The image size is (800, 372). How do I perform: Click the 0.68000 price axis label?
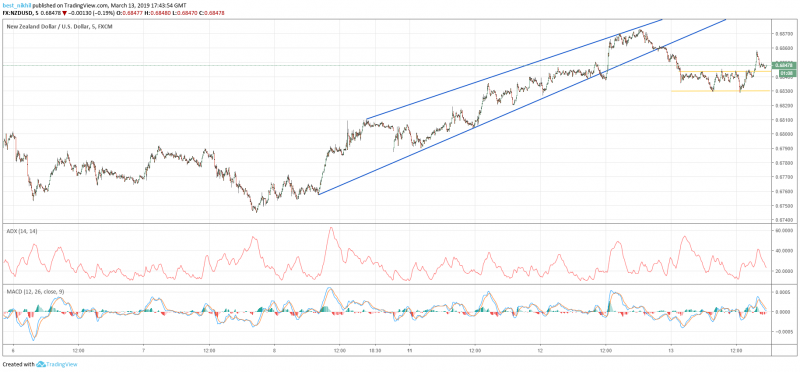[x=783, y=134]
